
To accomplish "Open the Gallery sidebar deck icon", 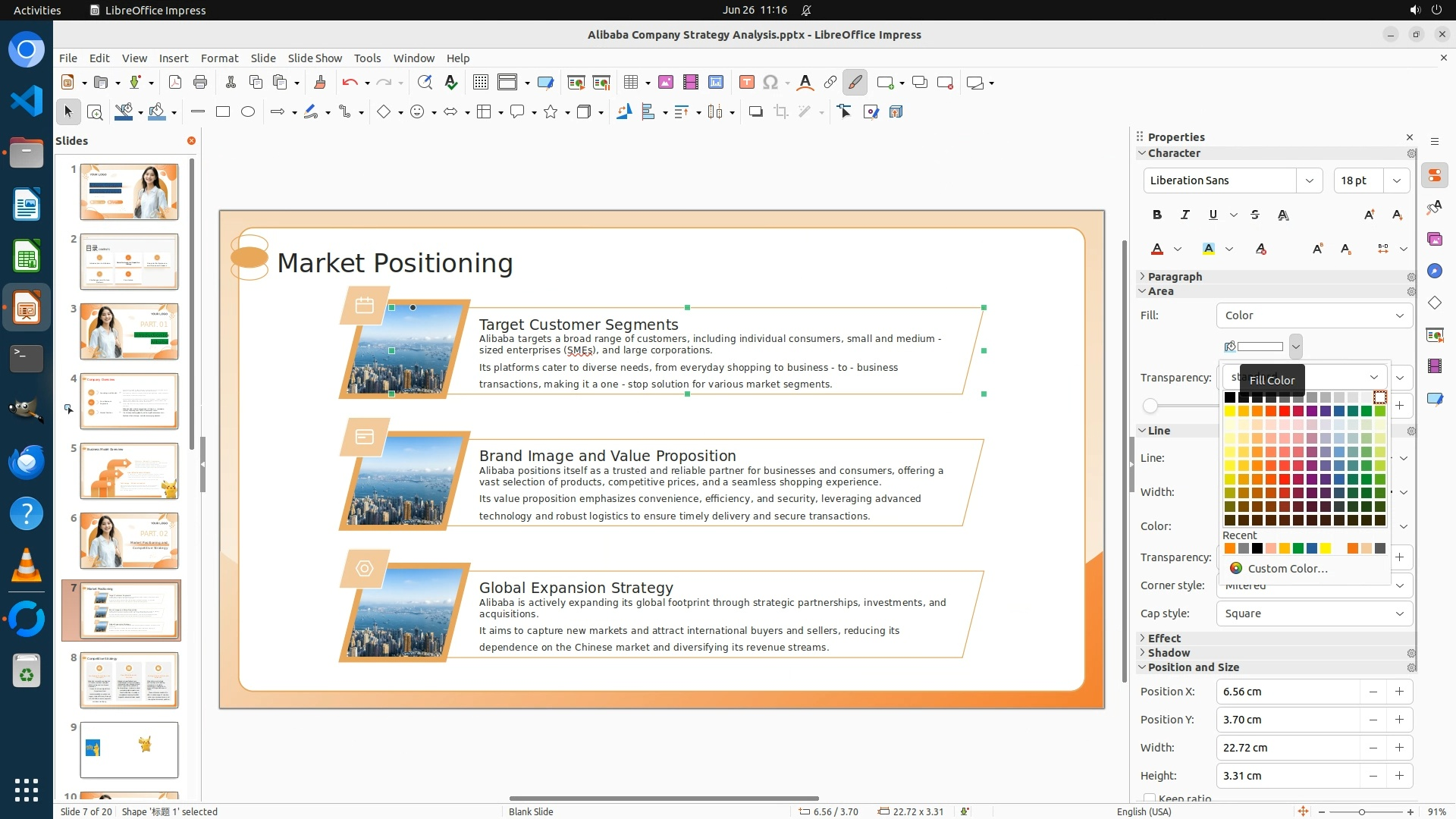I will [1434, 239].
